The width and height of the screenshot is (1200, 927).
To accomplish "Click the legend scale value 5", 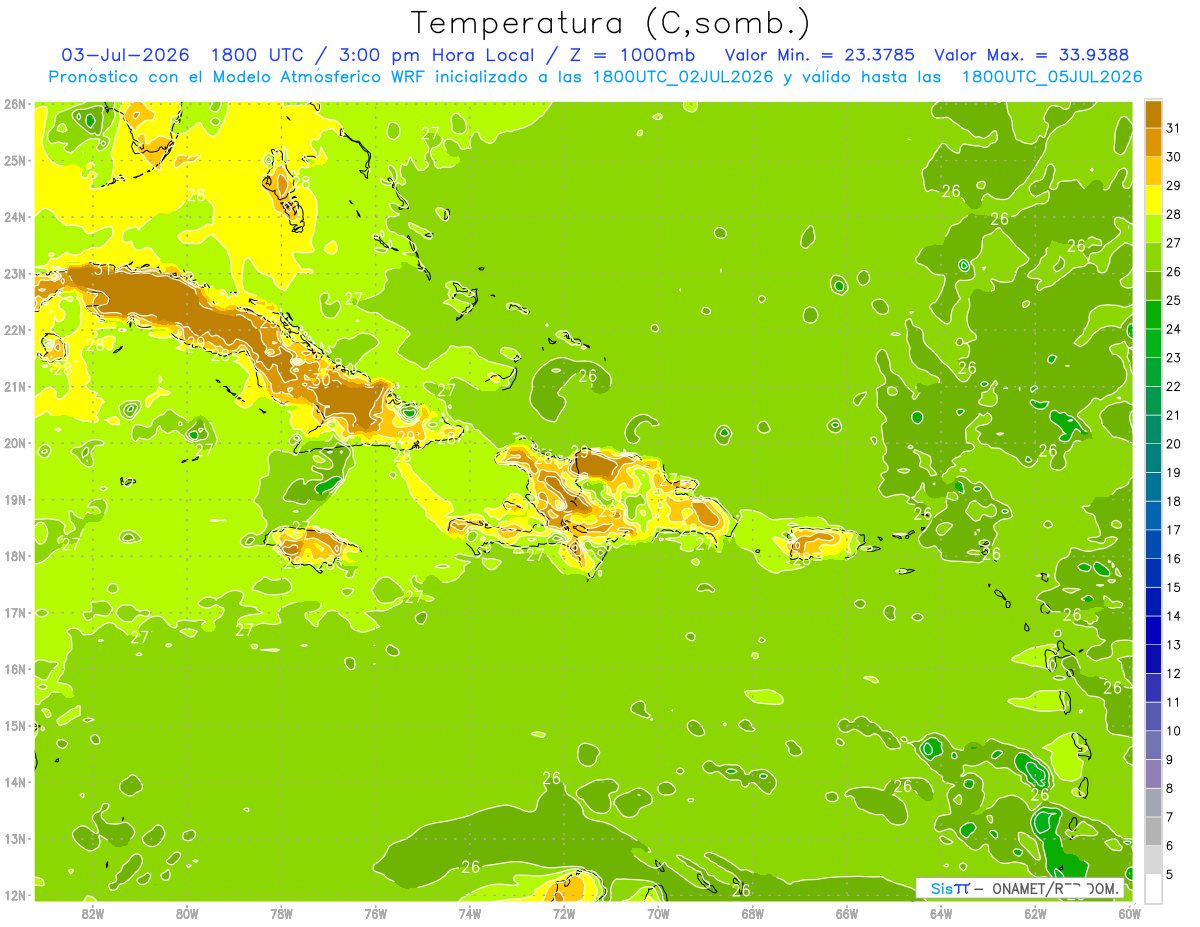I will (1170, 874).
